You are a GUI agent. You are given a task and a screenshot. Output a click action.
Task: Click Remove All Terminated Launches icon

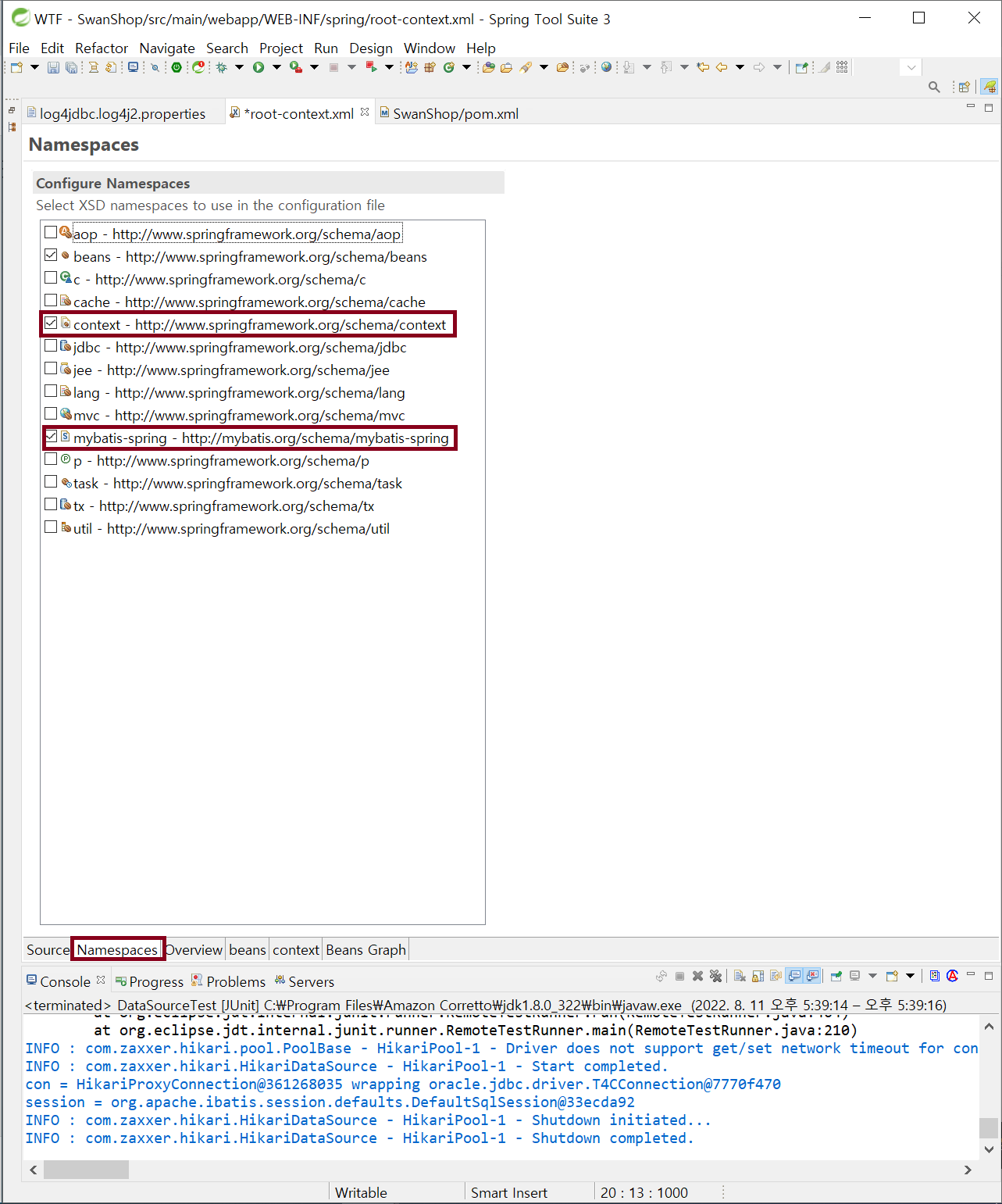[715, 976]
